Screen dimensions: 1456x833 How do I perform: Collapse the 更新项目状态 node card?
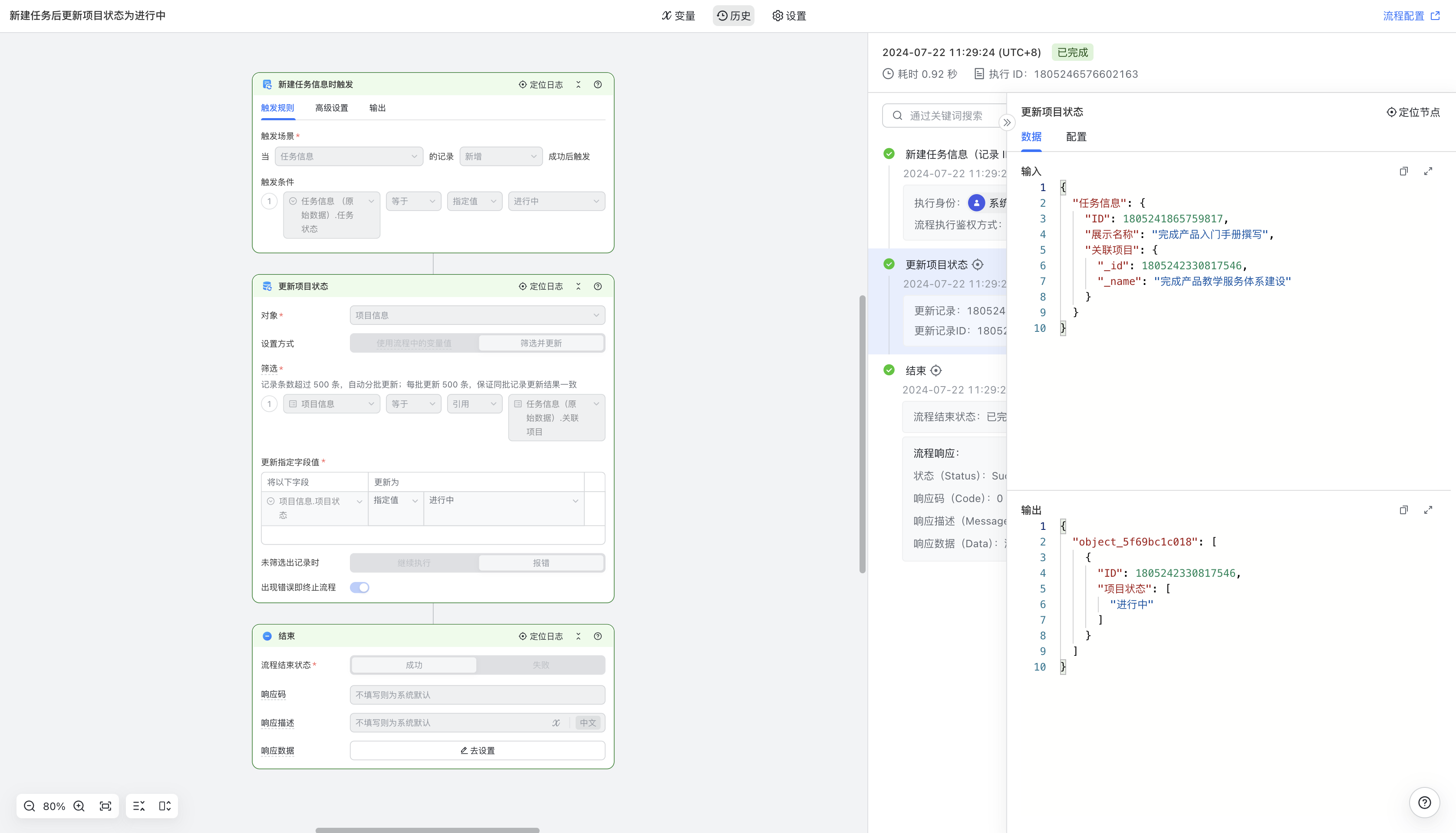pyautogui.click(x=578, y=286)
